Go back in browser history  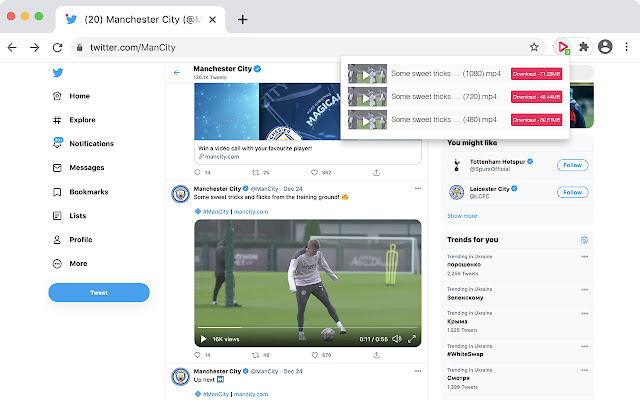12,47
